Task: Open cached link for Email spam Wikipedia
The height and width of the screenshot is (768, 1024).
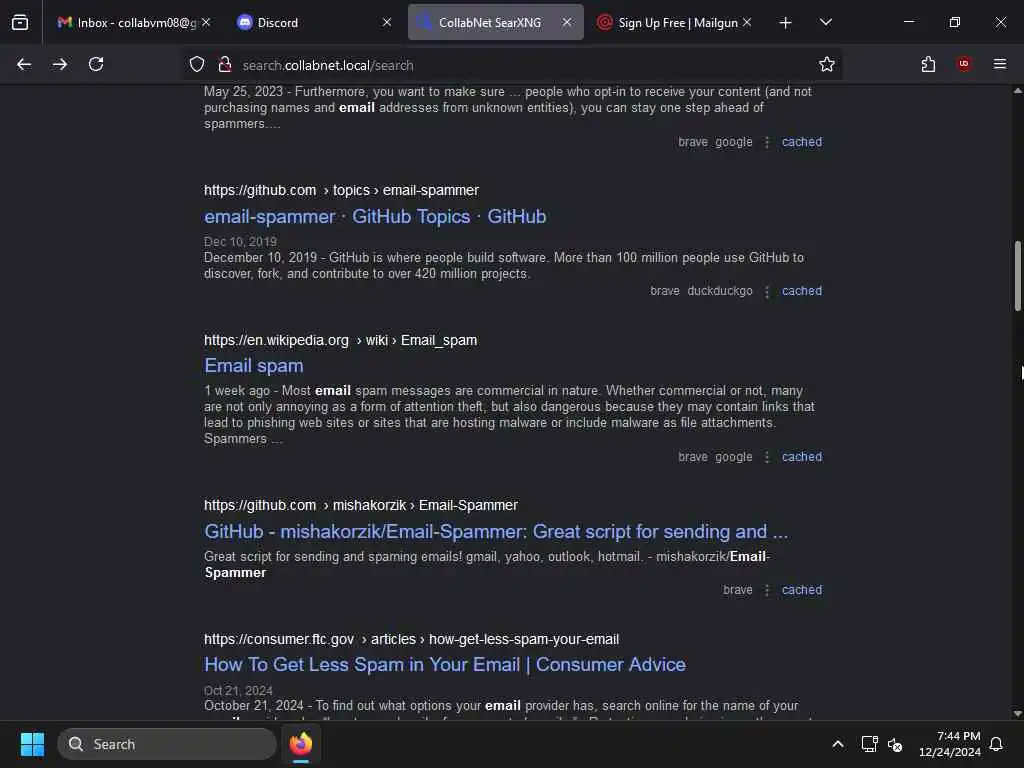Action: pyautogui.click(x=802, y=456)
